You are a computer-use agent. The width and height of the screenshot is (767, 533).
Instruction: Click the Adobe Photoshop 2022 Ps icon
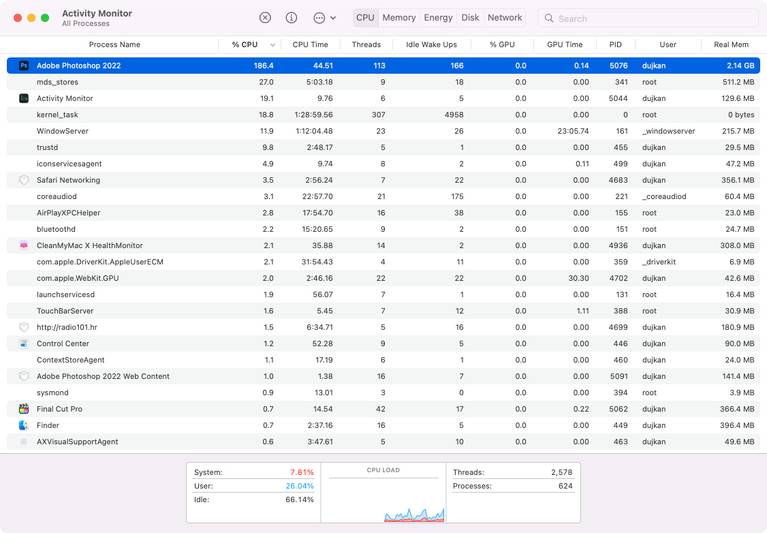[24, 66]
